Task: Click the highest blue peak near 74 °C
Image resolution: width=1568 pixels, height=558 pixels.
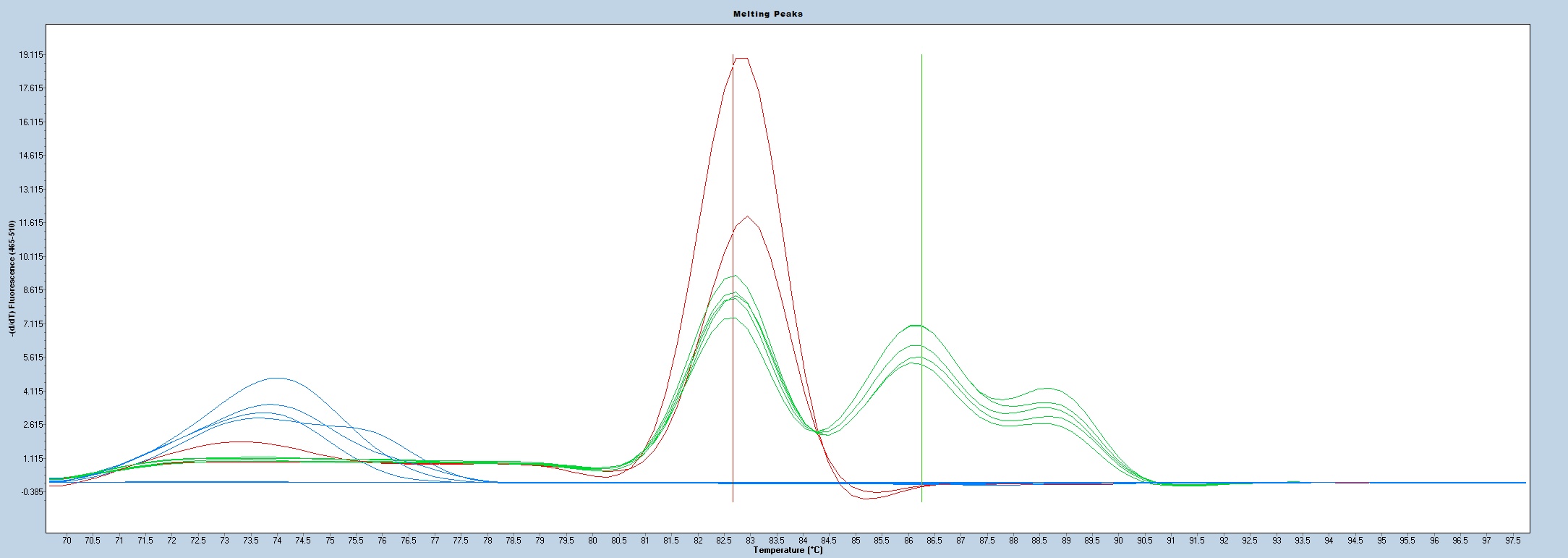Action: click(276, 378)
